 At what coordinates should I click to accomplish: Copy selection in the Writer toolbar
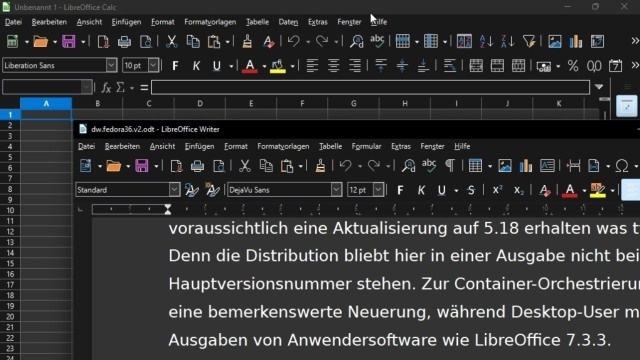click(x=266, y=166)
